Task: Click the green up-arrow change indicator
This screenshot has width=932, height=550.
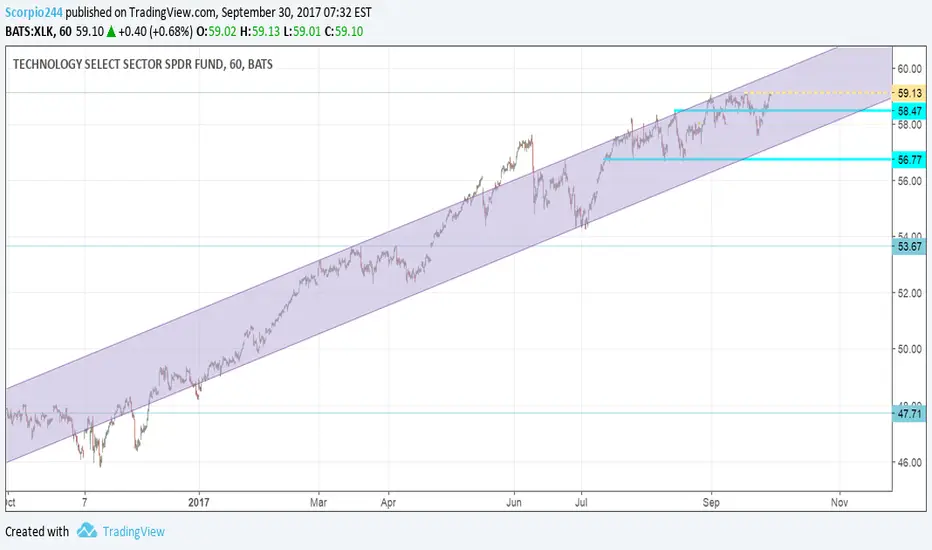Action: point(111,32)
